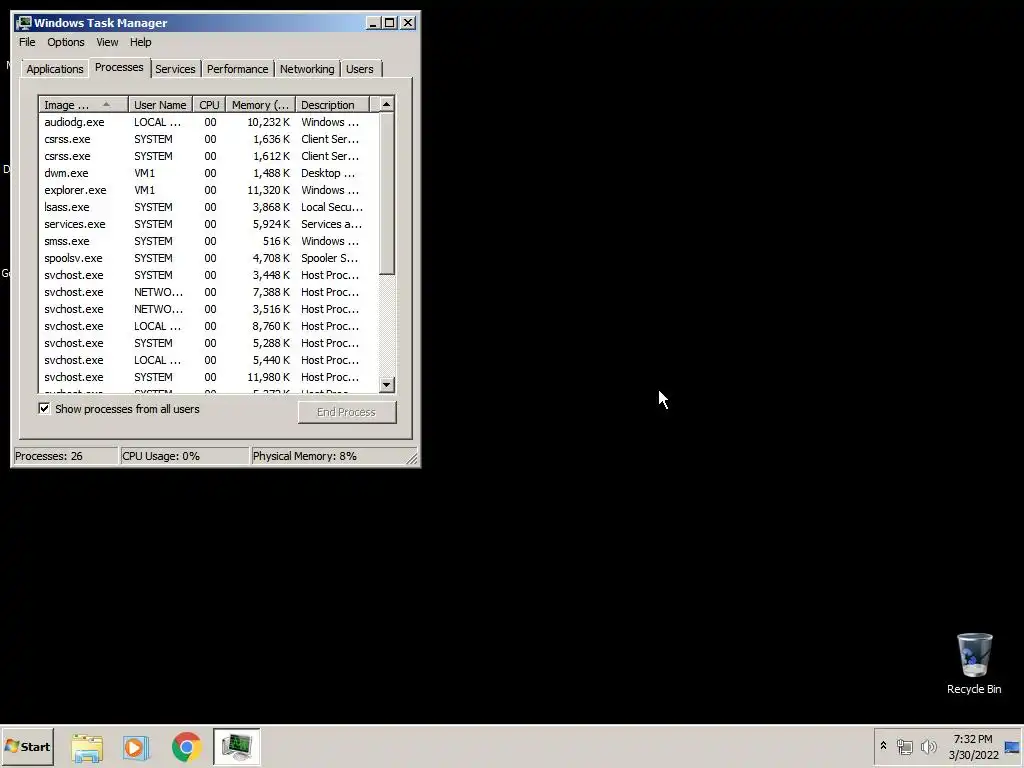Uncheck Show processes from all users
Screen dimensions: 1024x768
[x=44, y=409]
